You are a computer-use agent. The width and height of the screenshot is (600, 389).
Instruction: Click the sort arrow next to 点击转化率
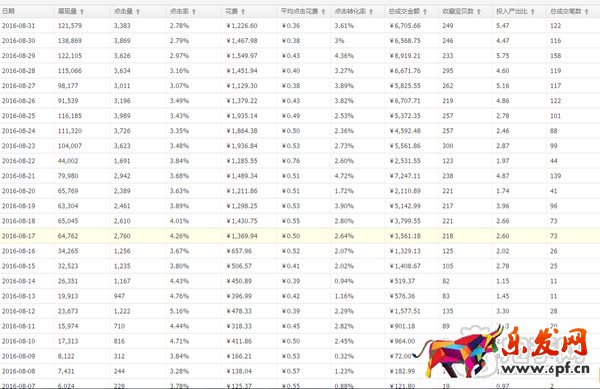click(371, 12)
